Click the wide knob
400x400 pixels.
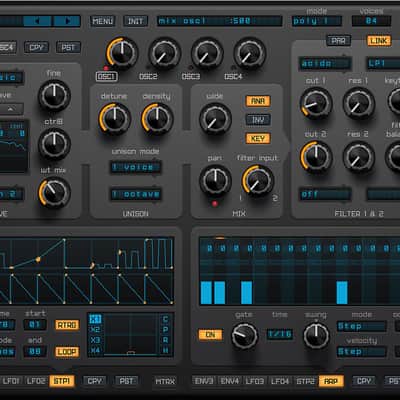coord(215,119)
